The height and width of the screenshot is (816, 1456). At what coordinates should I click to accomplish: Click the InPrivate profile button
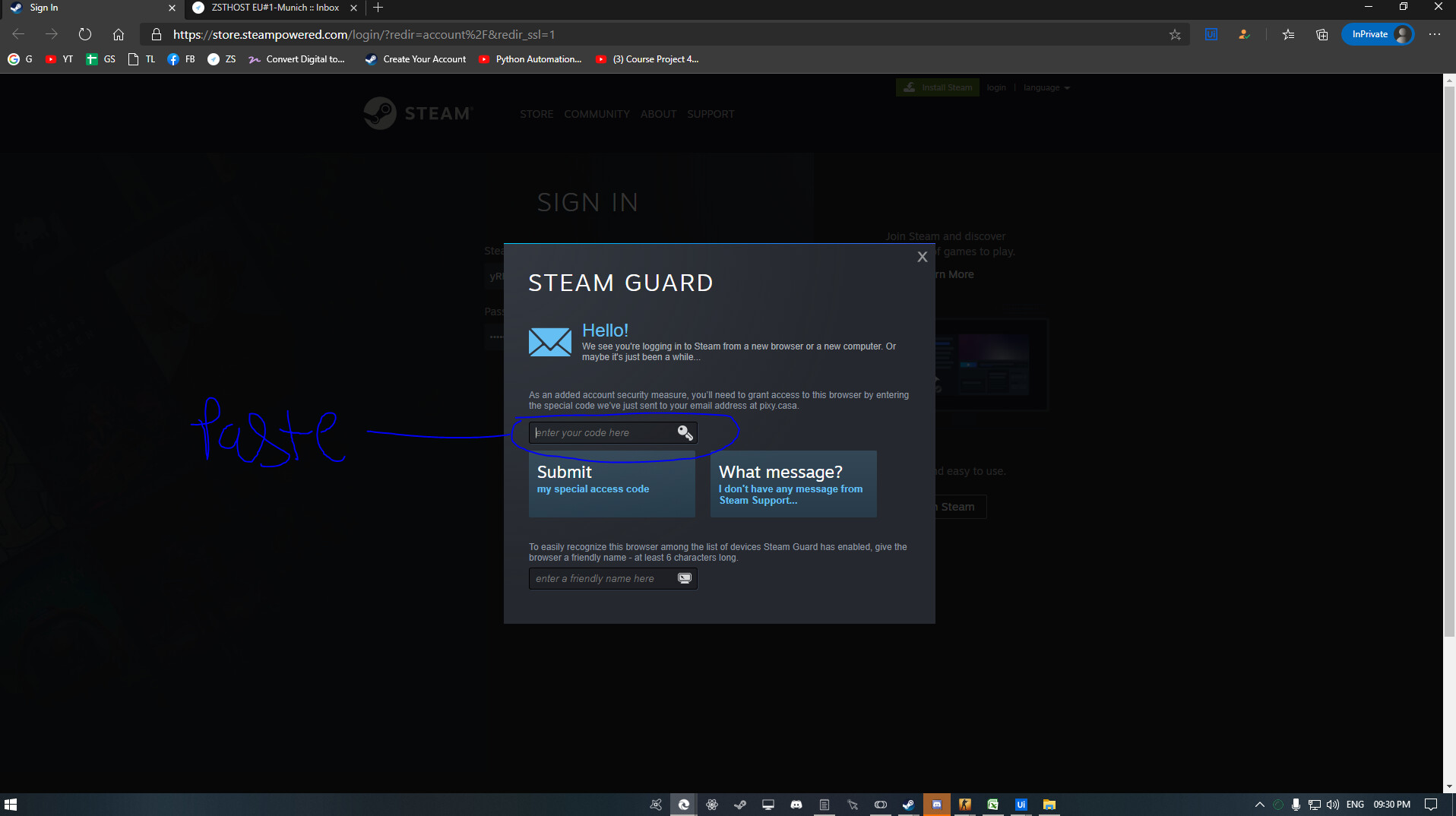coord(1378,34)
